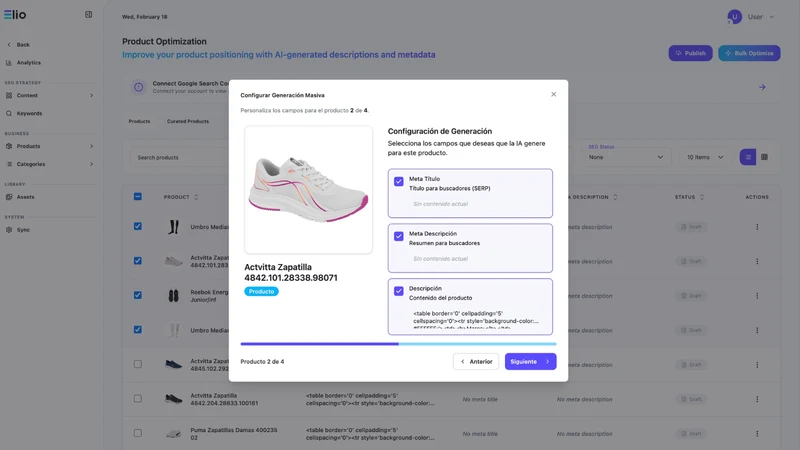Viewport: 800px width, 450px height.
Task: Open Sync in the sidebar
Action: coord(23,230)
